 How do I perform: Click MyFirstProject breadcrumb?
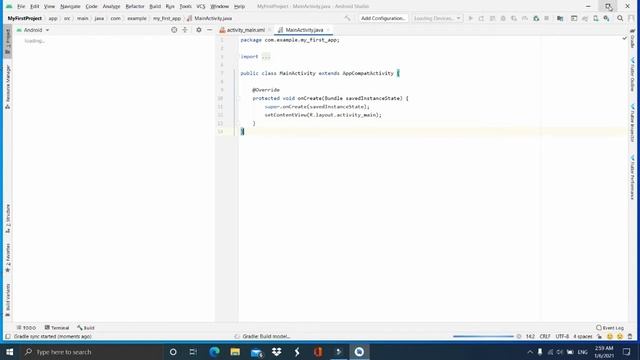point(24,18)
